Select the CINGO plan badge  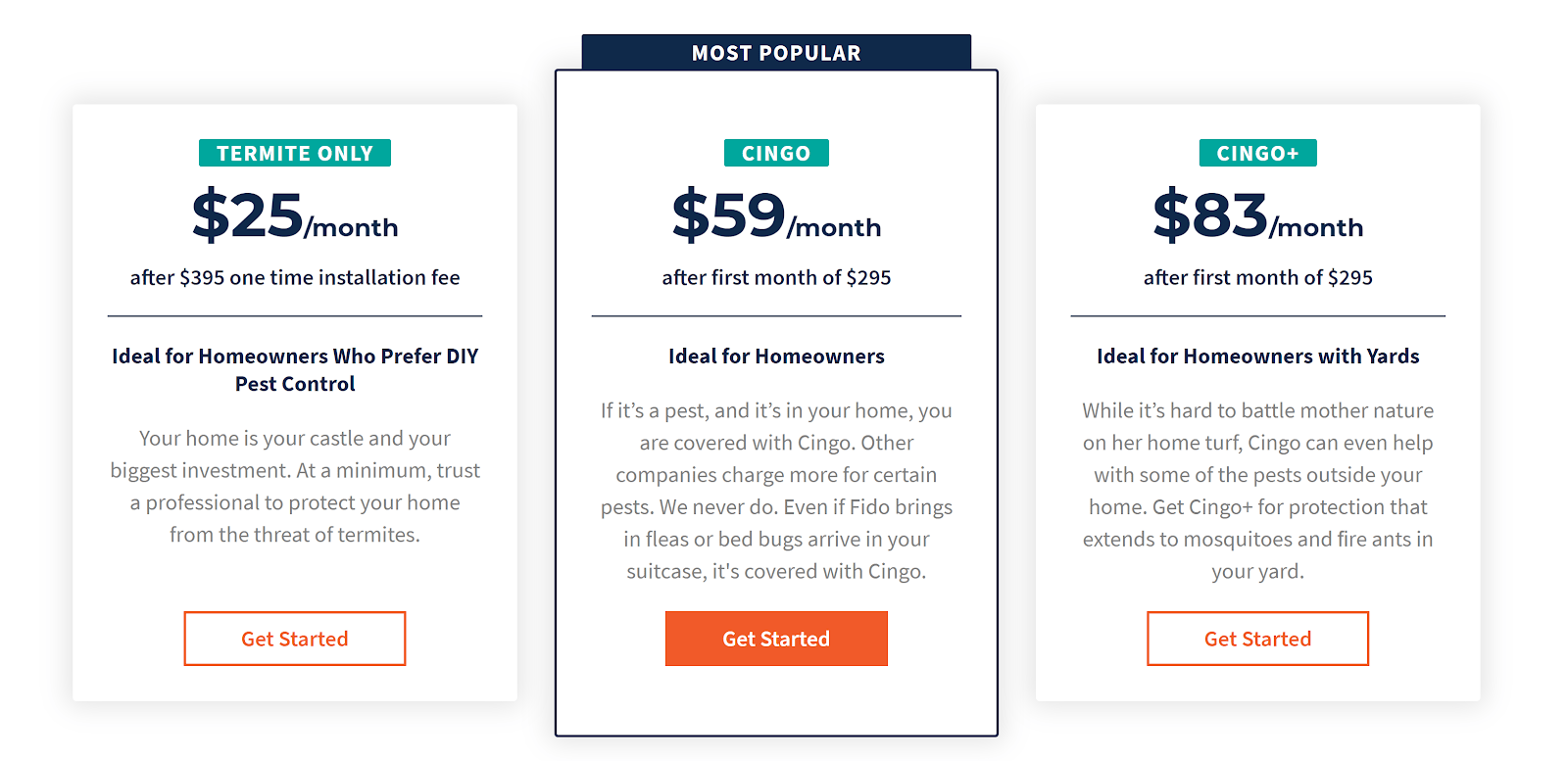[776, 153]
